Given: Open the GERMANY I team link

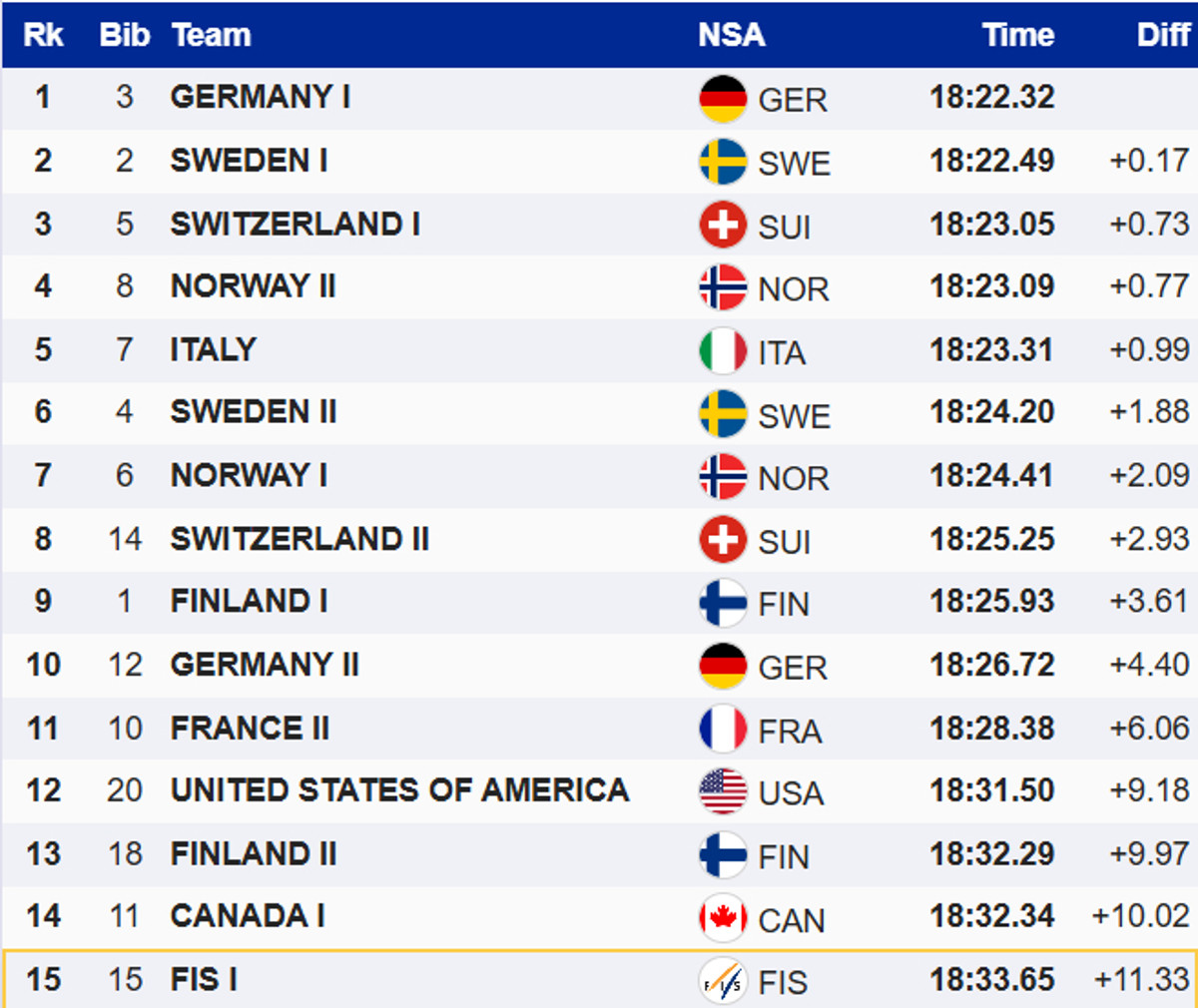Looking at the screenshot, I should click(260, 97).
